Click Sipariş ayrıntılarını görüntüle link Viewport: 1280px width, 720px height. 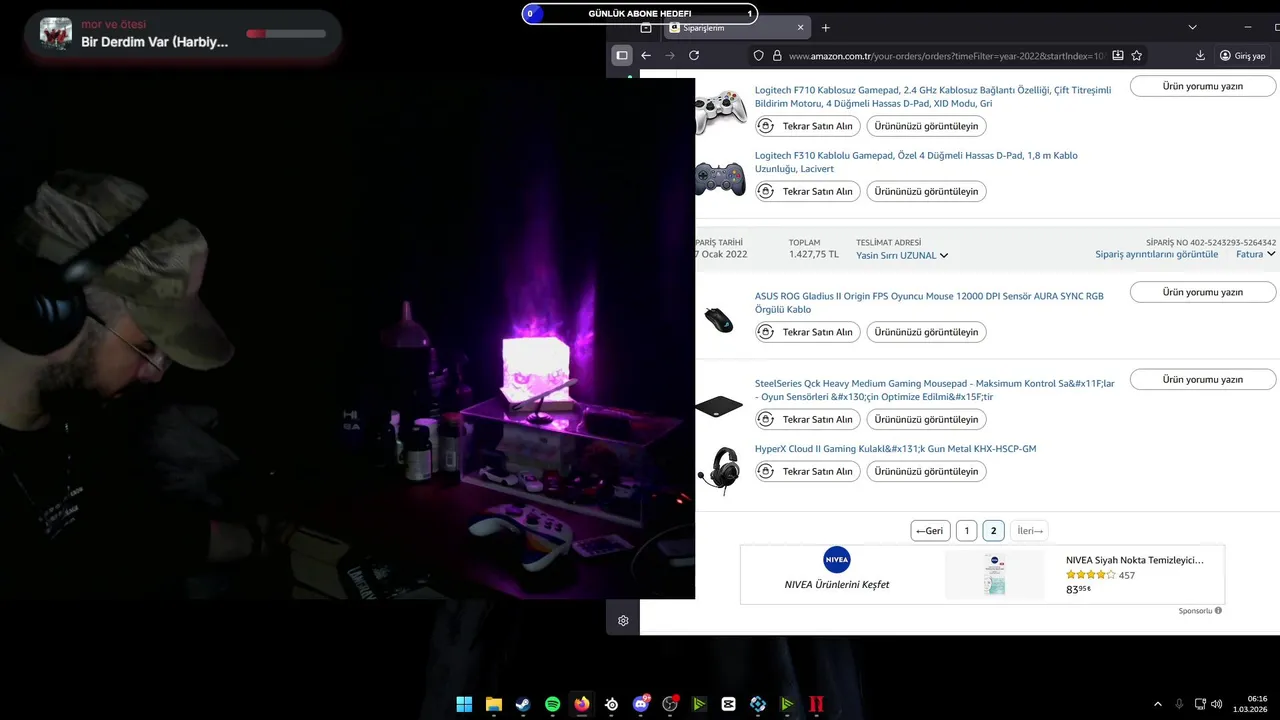[1156, 254]
